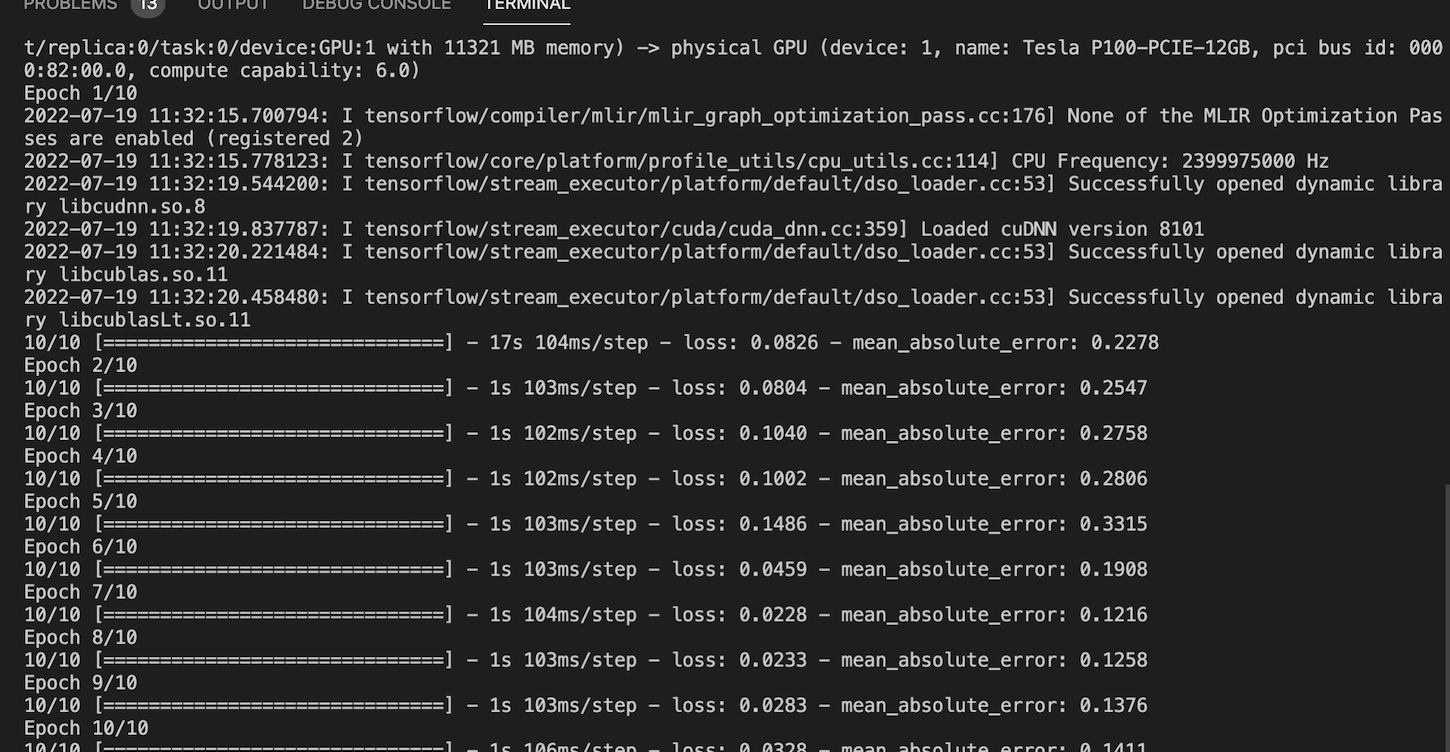The image size is (1450, 752).
Task: Select the DEBUG CONSOLE tab
Action: click(376, 6)
